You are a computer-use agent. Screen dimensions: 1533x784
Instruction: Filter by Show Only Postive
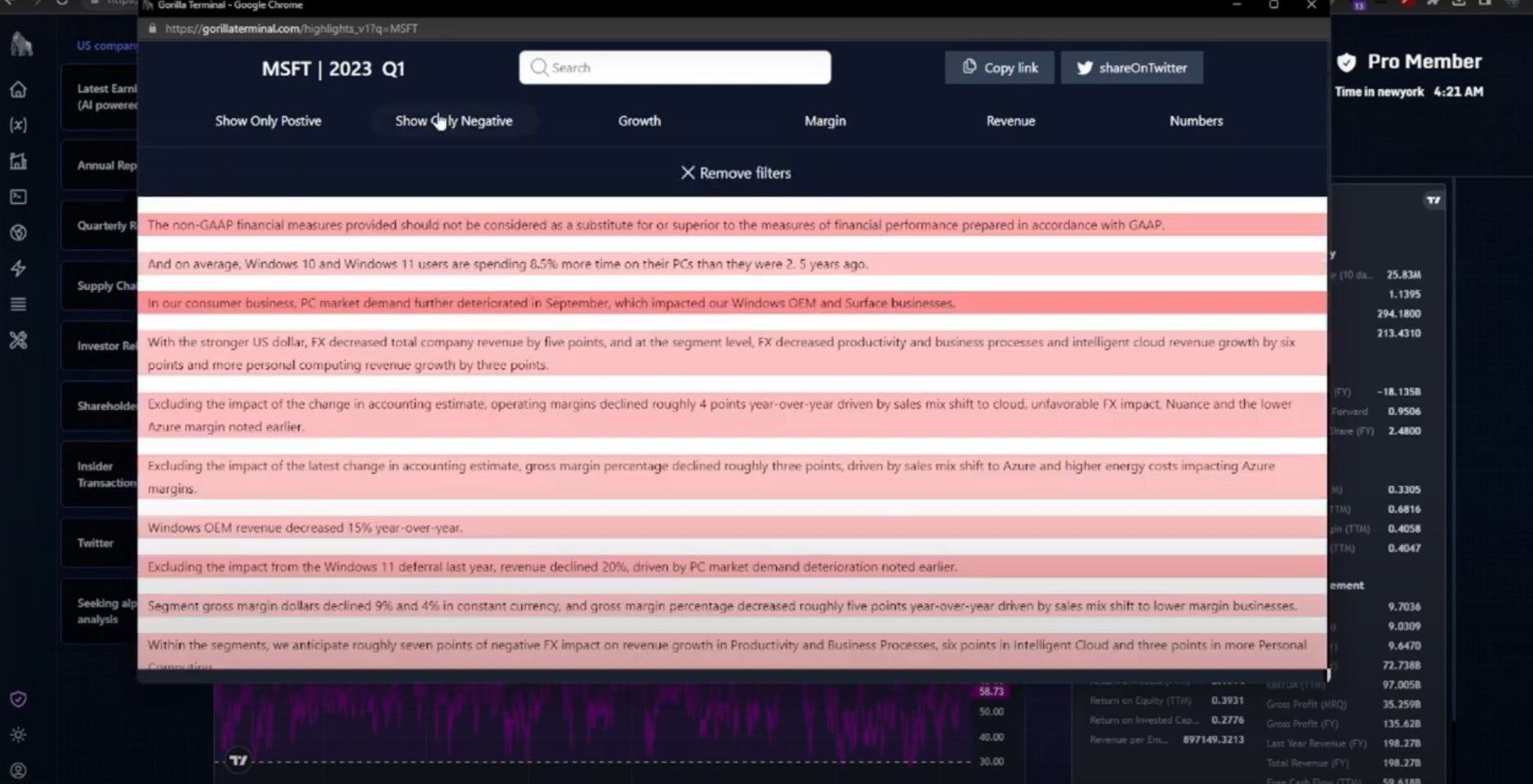click(268, 121)
